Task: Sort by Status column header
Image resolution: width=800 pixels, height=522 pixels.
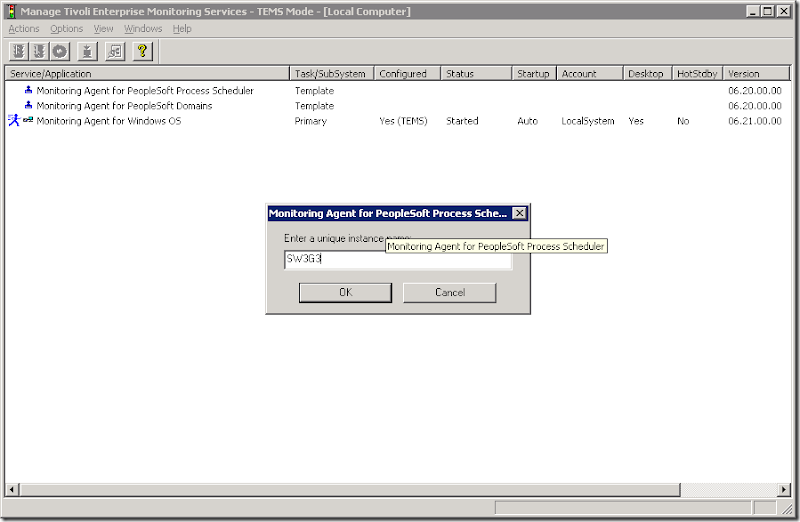Action: point(476,73)
